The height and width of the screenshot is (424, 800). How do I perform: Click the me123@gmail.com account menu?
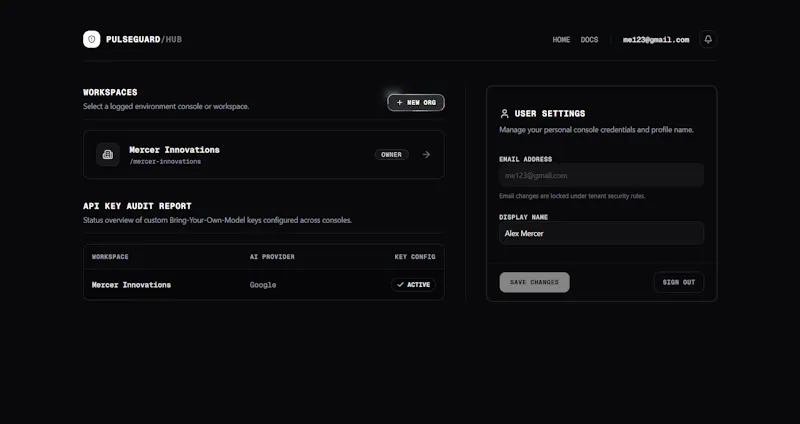(656, 40)
